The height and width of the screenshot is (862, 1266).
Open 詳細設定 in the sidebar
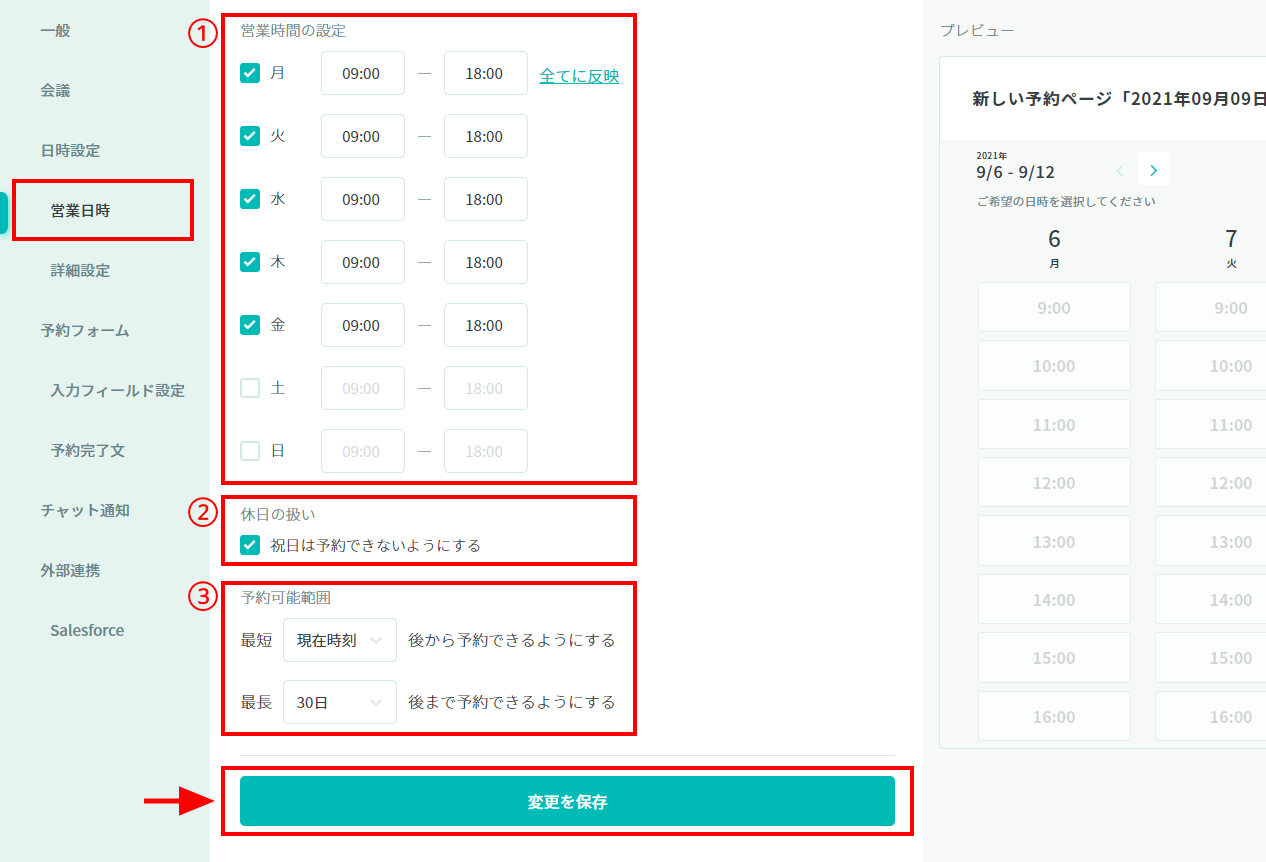[x=81, y=271]
